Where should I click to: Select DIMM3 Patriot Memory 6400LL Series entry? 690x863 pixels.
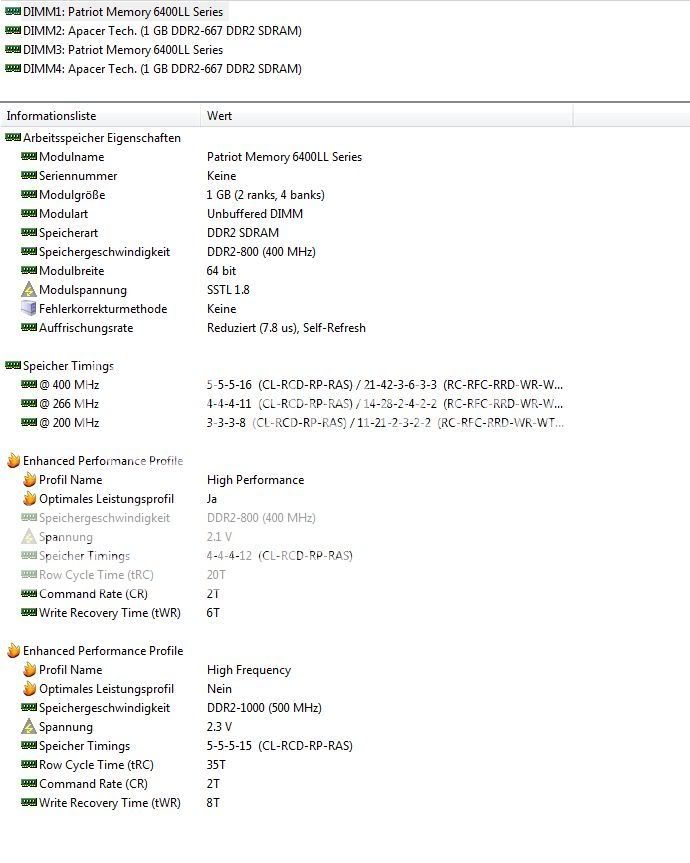[x=123, y=50]
